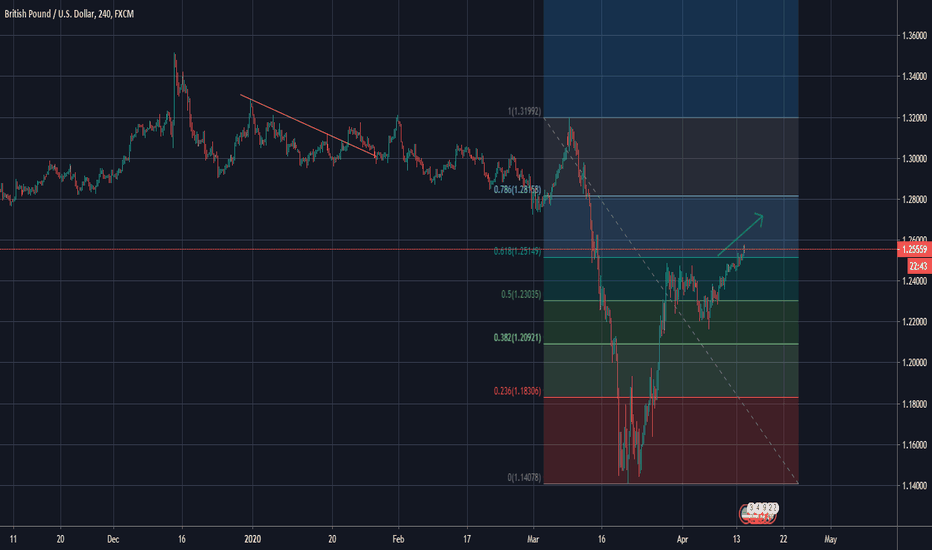Click the 1.36000 price scale label
This screenshot has width=932, height=550.
[914, 36]
